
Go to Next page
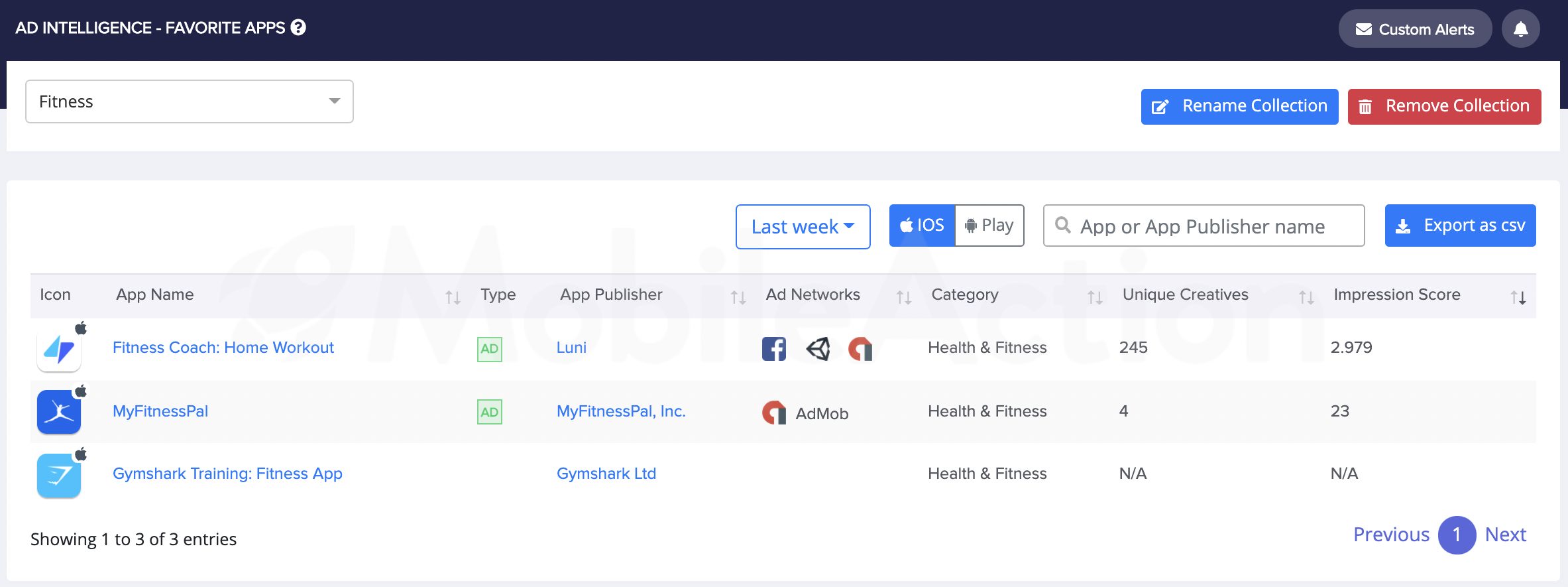(x=1506, y=535)
